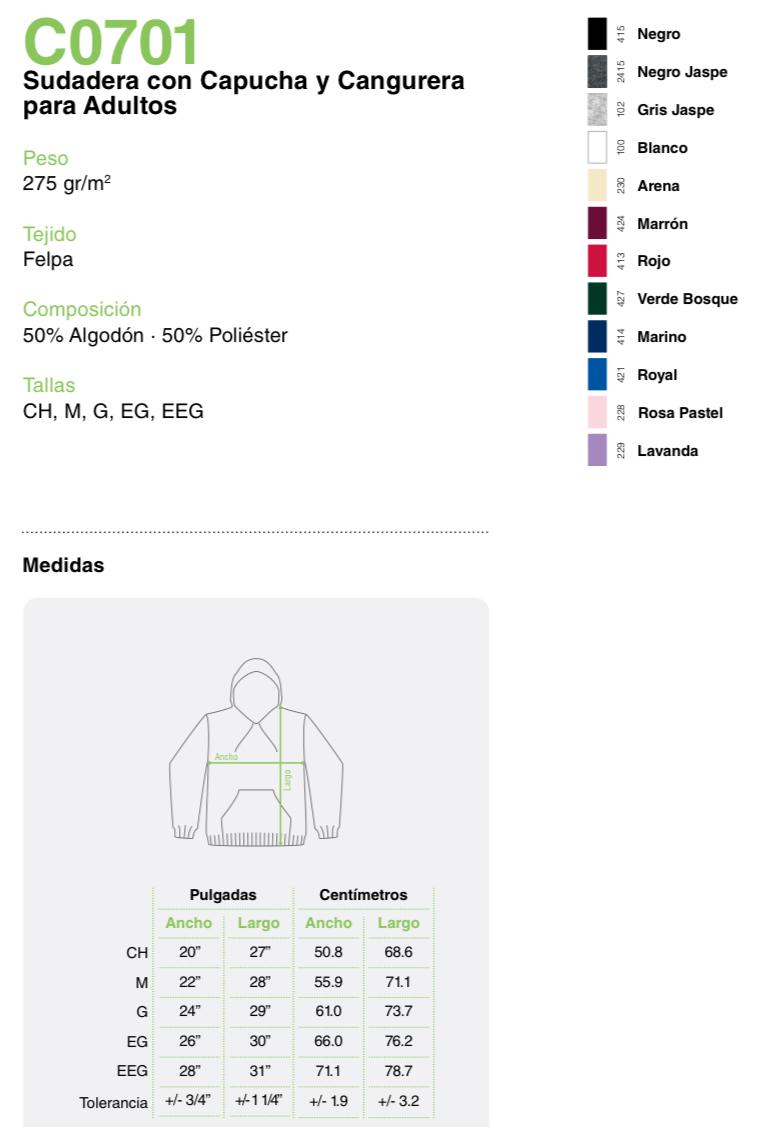The height and width of the screenshot is (1127, 770).
Task: Select the Pulgadas table column header
Action: click(223, 895)
